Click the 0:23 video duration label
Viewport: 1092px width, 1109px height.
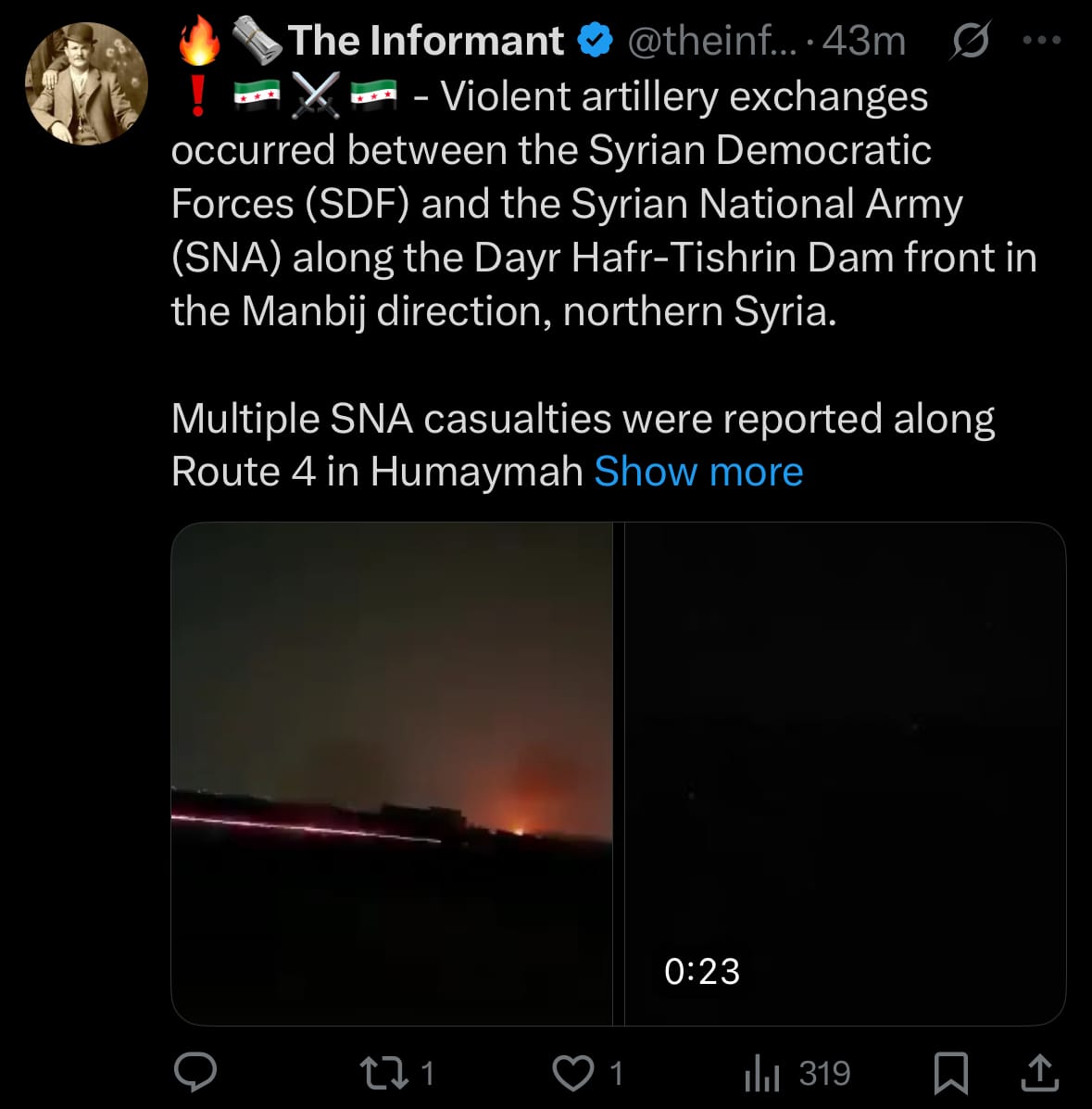702,971
